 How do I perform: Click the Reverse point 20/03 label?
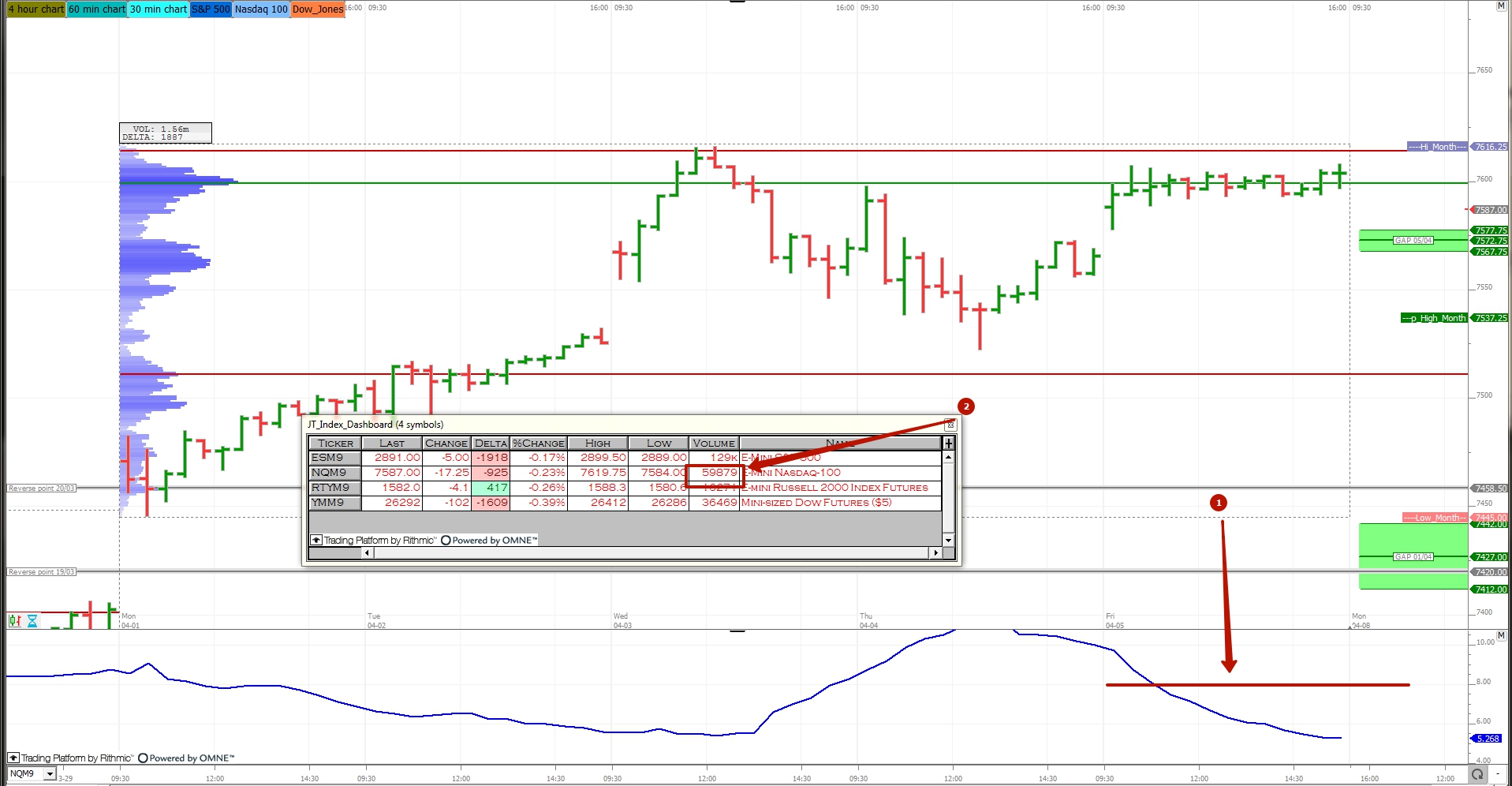point(42,488)
